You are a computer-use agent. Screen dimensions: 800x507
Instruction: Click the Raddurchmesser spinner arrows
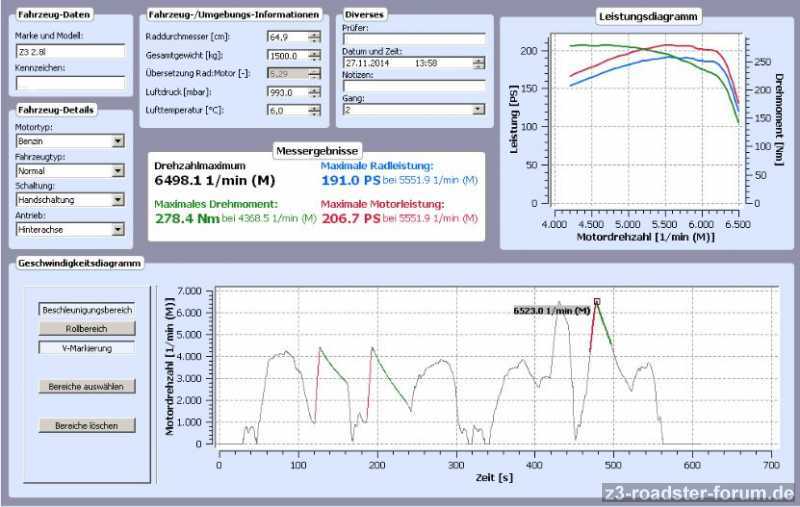[315, 37]
